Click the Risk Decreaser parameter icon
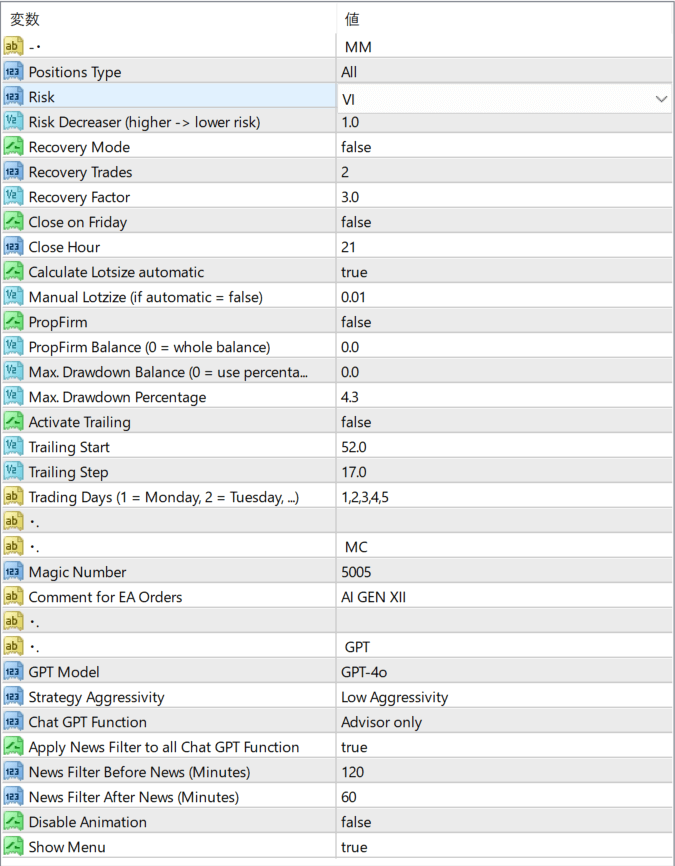The height and width of the screenshot is (866, 675). [13, 122]
